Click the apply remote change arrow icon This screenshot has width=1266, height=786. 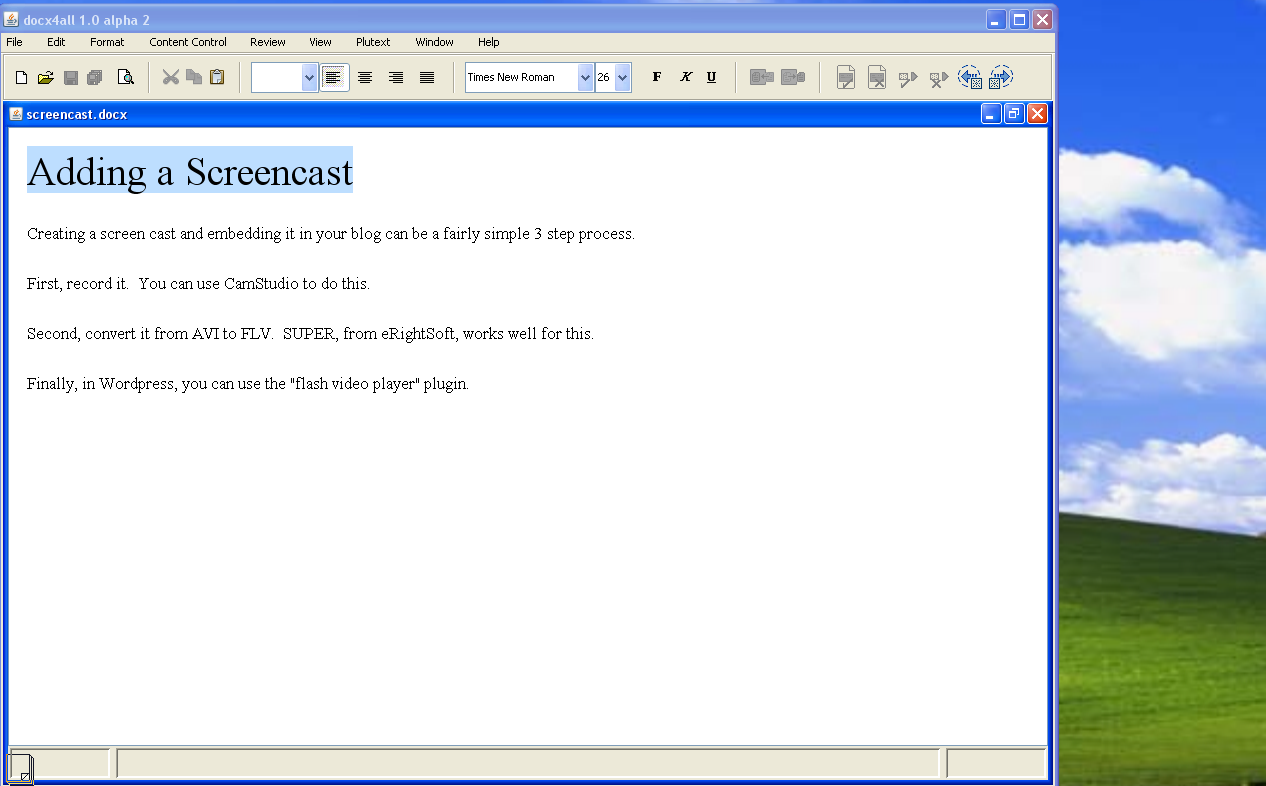(908, 78)
